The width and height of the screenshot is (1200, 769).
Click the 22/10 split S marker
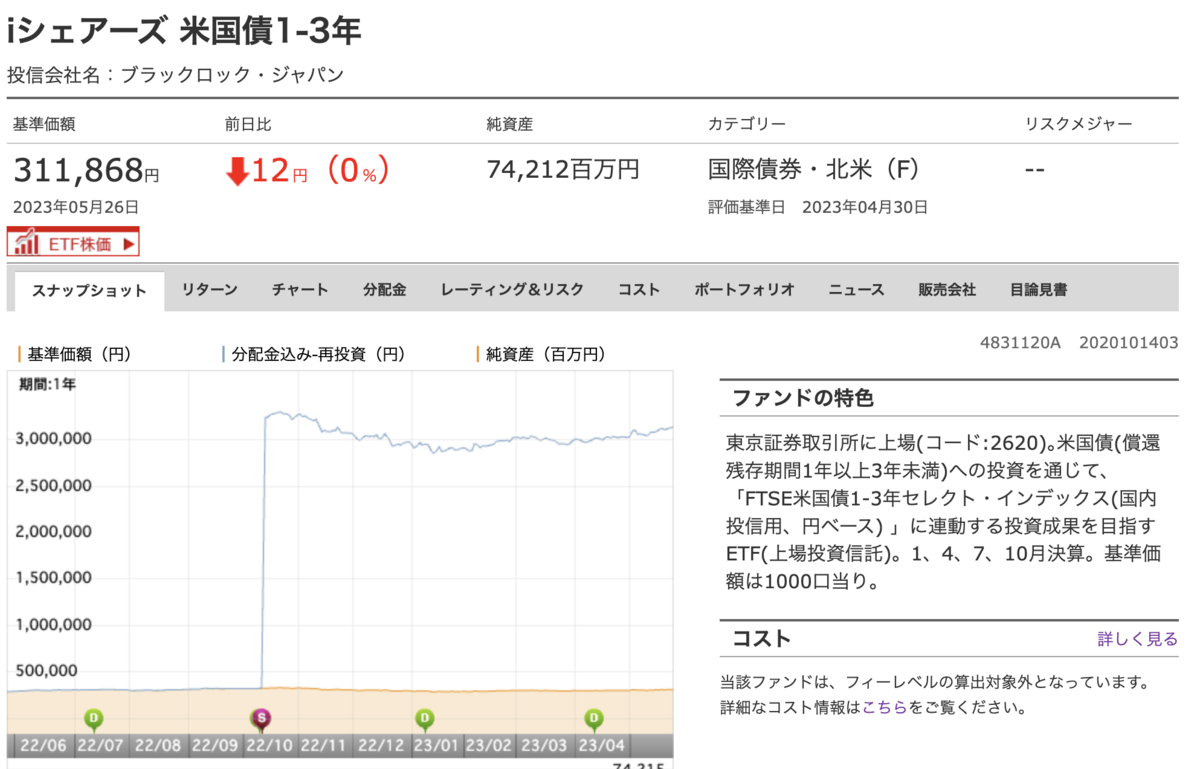[261, 718]
